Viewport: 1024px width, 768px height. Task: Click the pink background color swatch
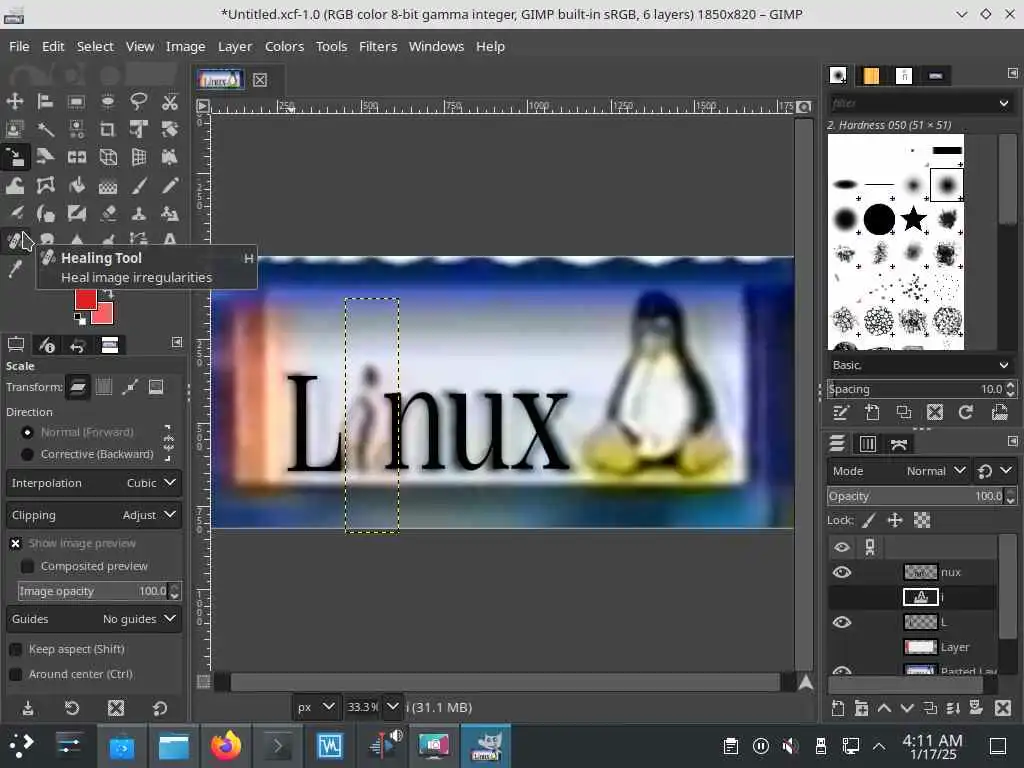(x=103, y=315)
